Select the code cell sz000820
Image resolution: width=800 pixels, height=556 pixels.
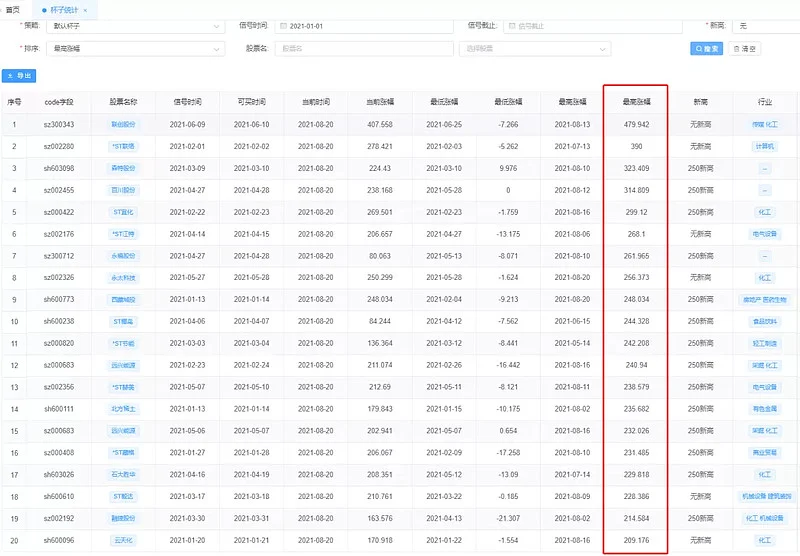tap(59, 343)
